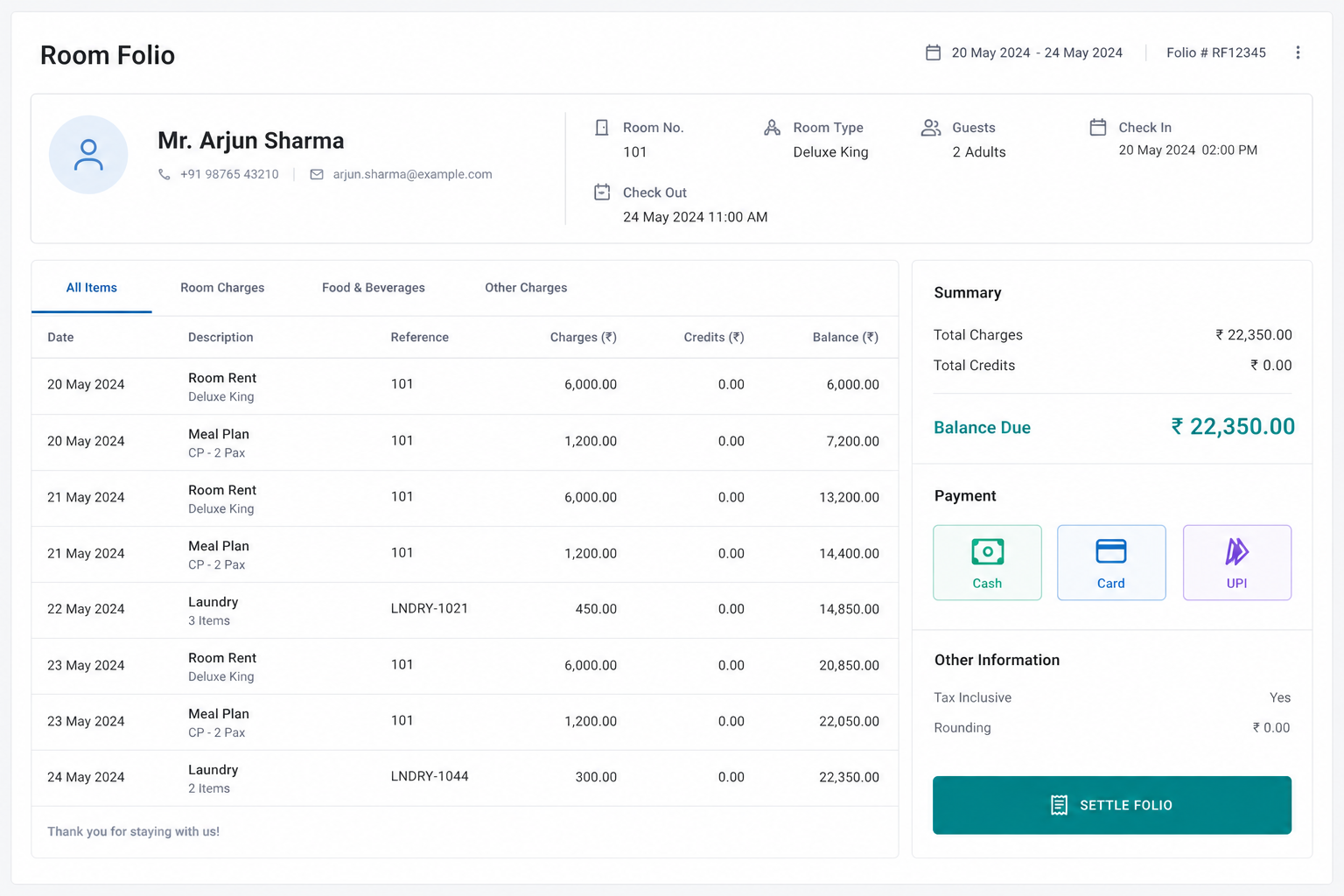Click the phone number +91 98765 43210
1344x896 pixels.
coord(229,174)
